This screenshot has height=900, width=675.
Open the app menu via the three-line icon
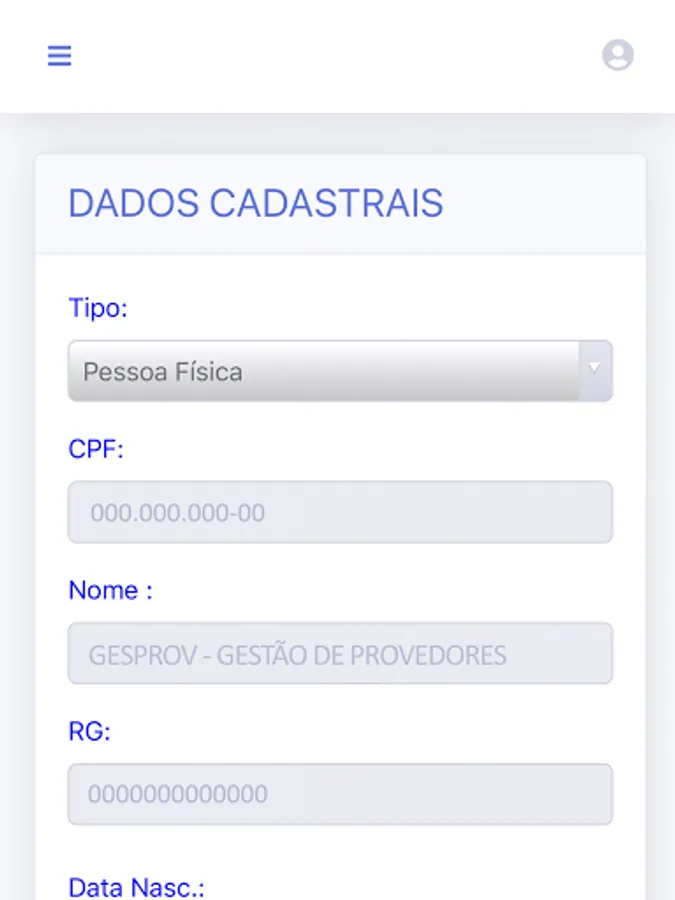[x=59, y=55]
